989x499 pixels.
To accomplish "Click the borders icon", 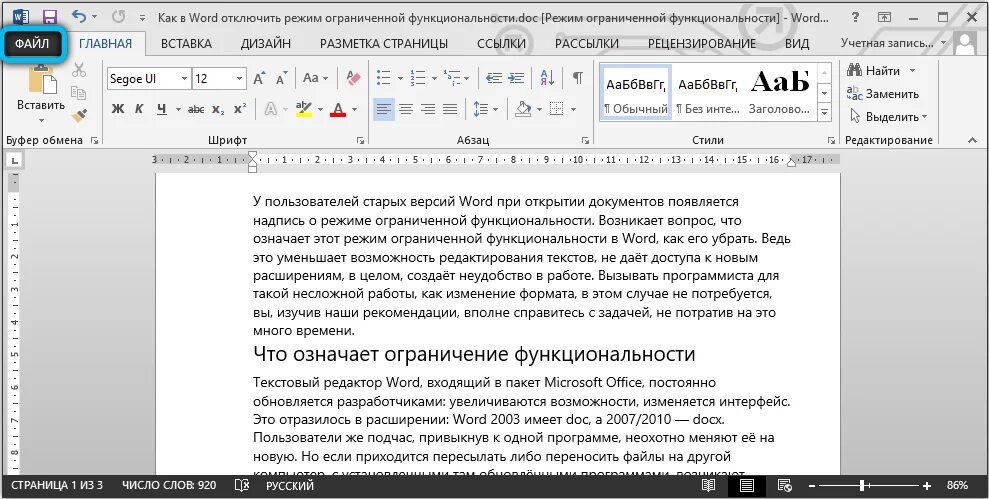I will 556,109.
